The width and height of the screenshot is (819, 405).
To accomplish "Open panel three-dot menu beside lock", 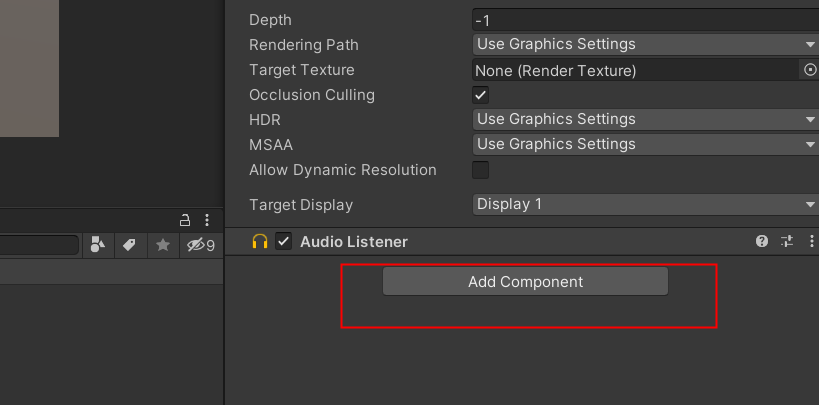I will (x=207, y=219).
